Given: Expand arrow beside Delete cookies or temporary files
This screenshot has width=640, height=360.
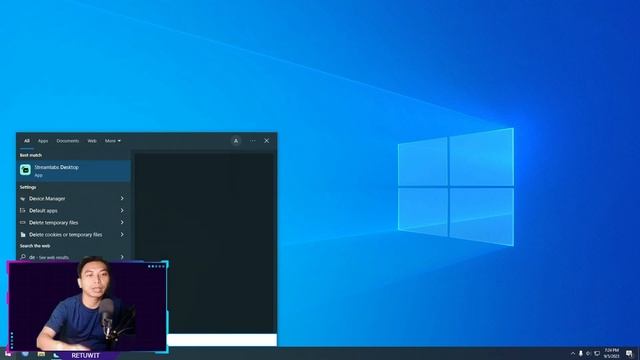Looking at the screenshot, I should click(122, 235).
